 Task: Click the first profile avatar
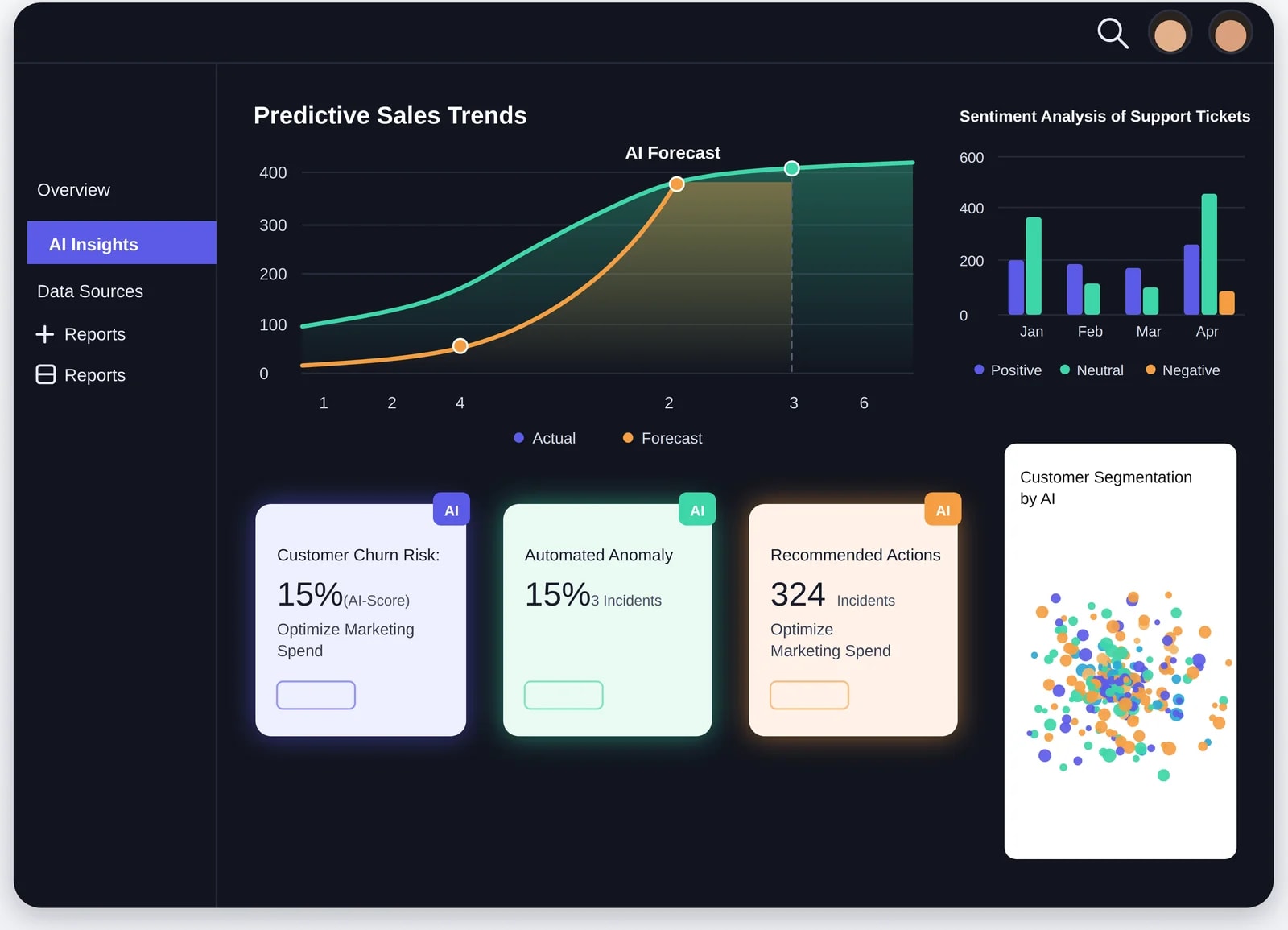pos(1170,34)
